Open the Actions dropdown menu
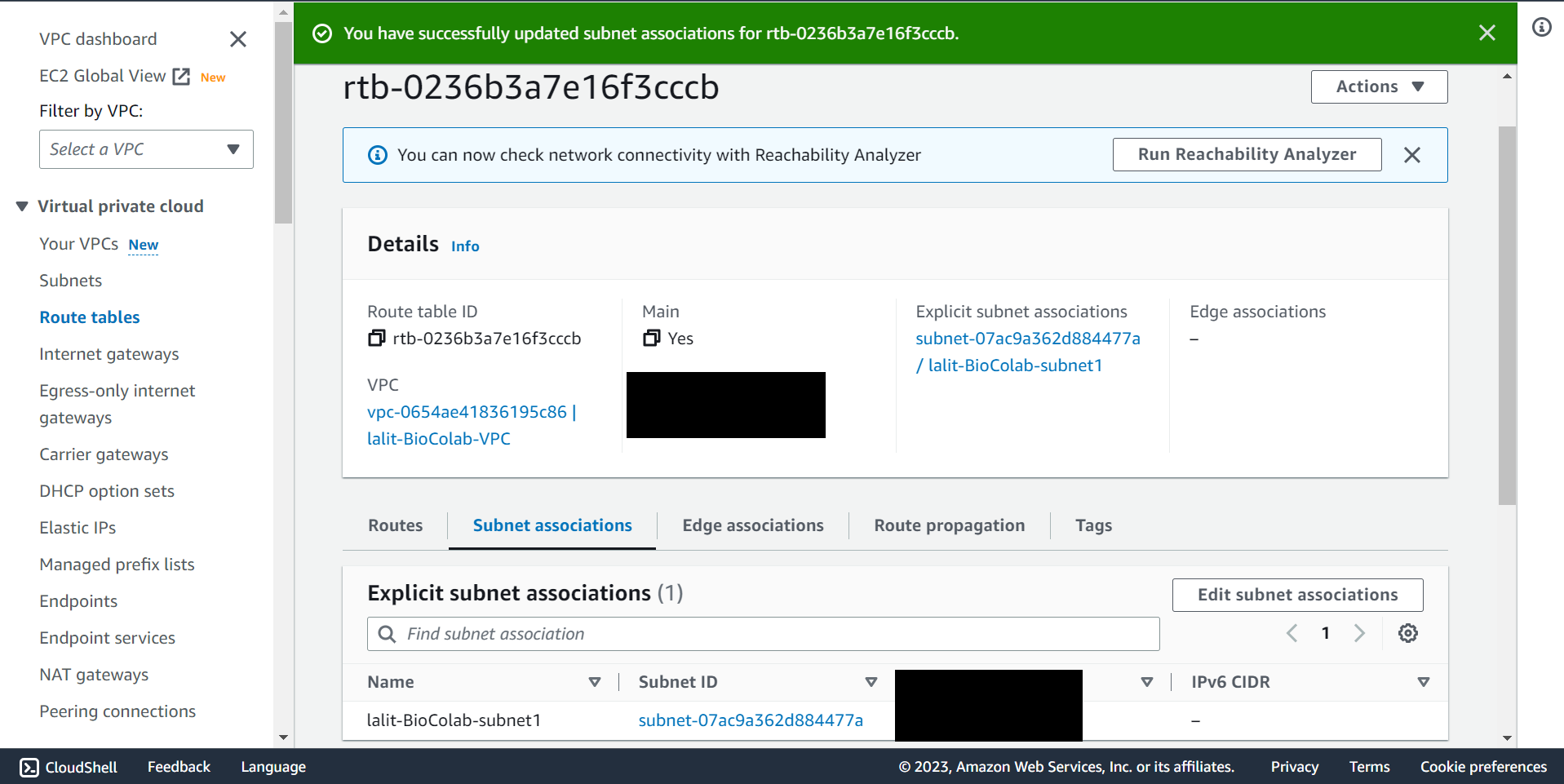Image resolution: width=1564 pixels, height=784 pixels. tap(1379, 86)
